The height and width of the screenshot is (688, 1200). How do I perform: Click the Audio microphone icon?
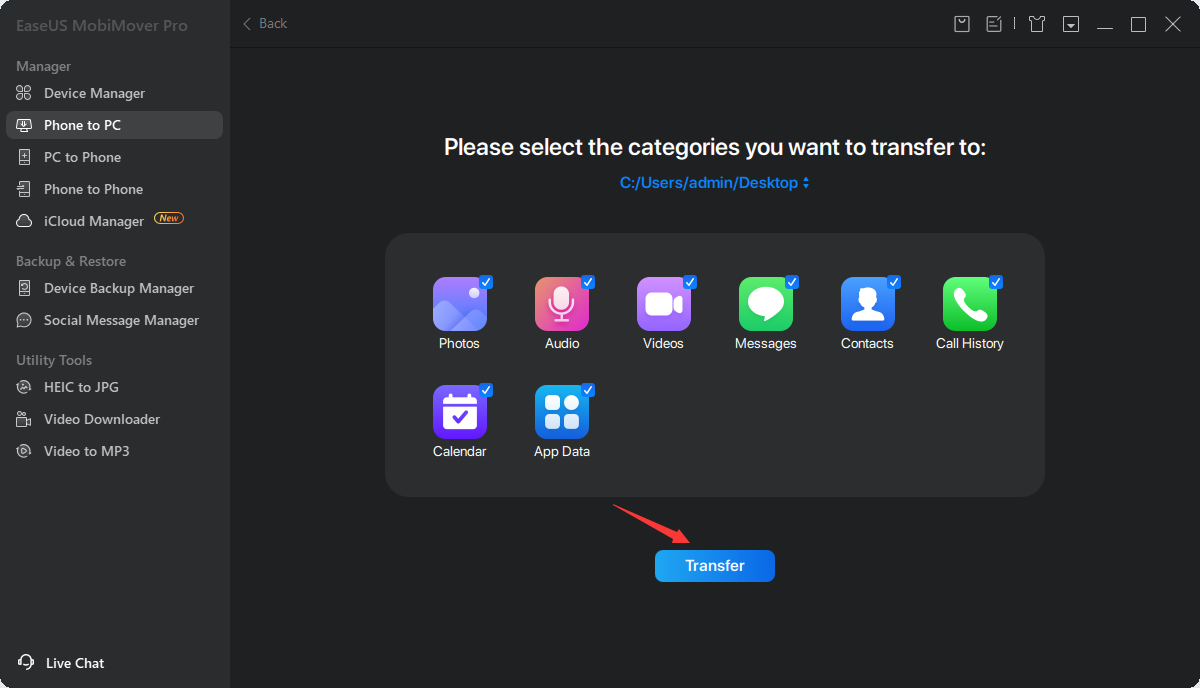click(562, 304)
